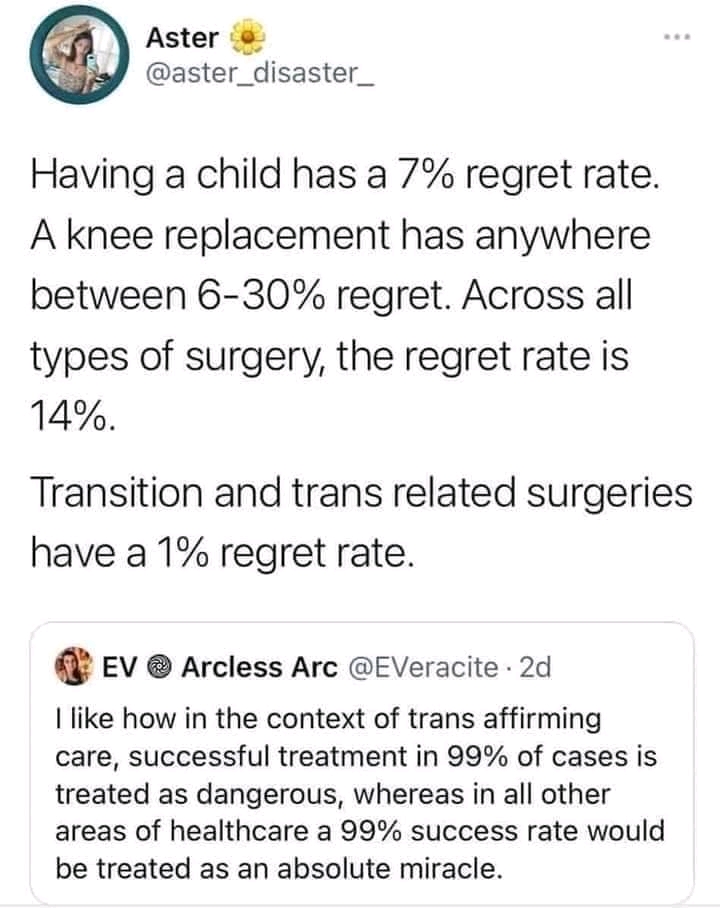720x908 pixels.
Task: Open Aster's profile picture
Action: click(80, 56)
